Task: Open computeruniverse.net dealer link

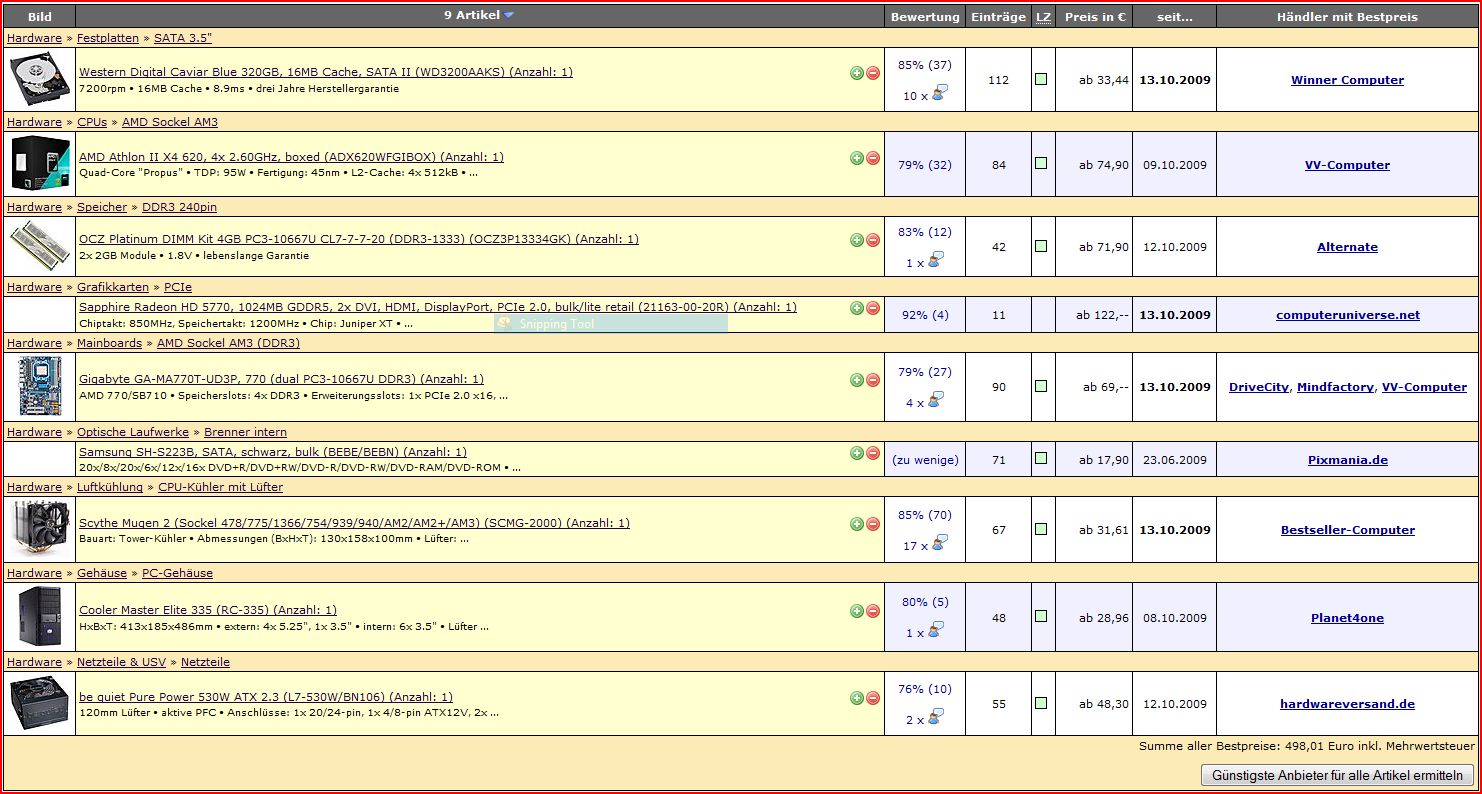Action: pyautogui.click(x=1348, y=315)
